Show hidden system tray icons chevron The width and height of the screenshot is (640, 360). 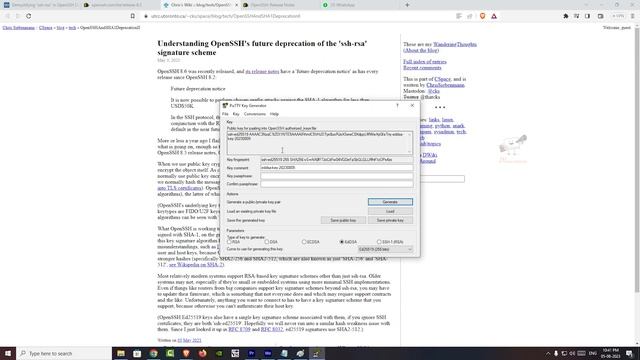pos(548,353)
